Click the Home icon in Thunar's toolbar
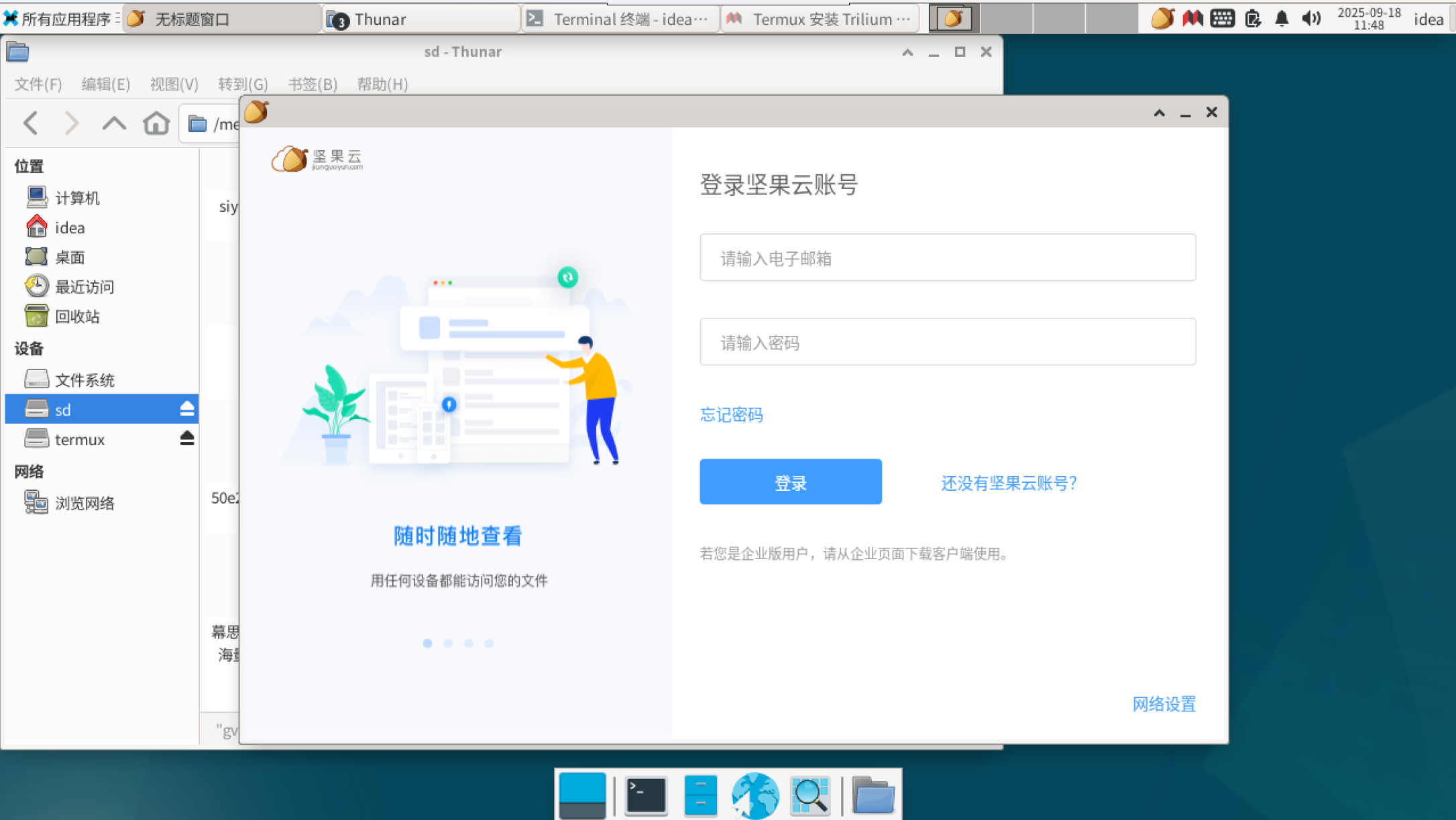 (156, 123)
